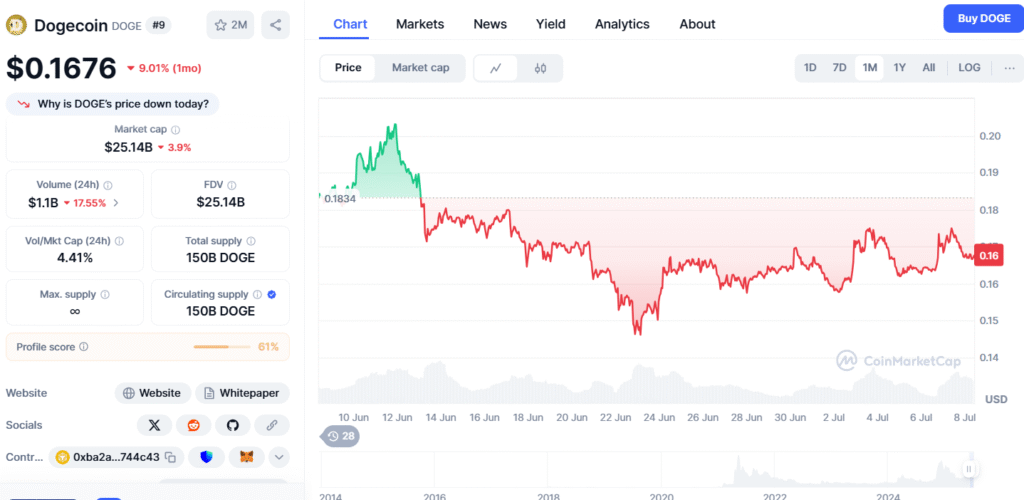Click the pause handle on the timeline range slider
This screenshot has height=500, width=1024.
click(x=968, y=468)
